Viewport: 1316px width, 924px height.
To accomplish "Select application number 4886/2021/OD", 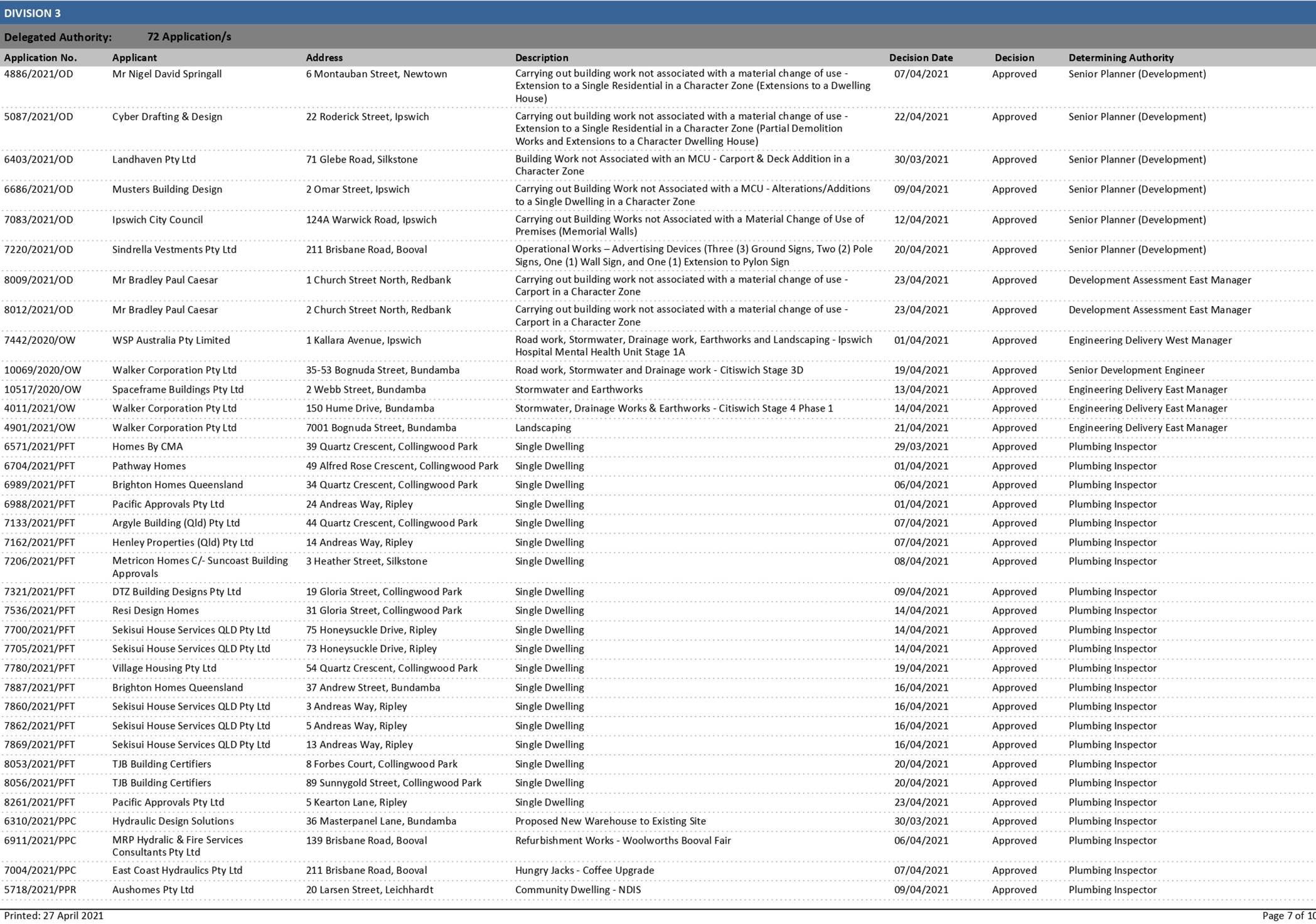I will point(38,74).
